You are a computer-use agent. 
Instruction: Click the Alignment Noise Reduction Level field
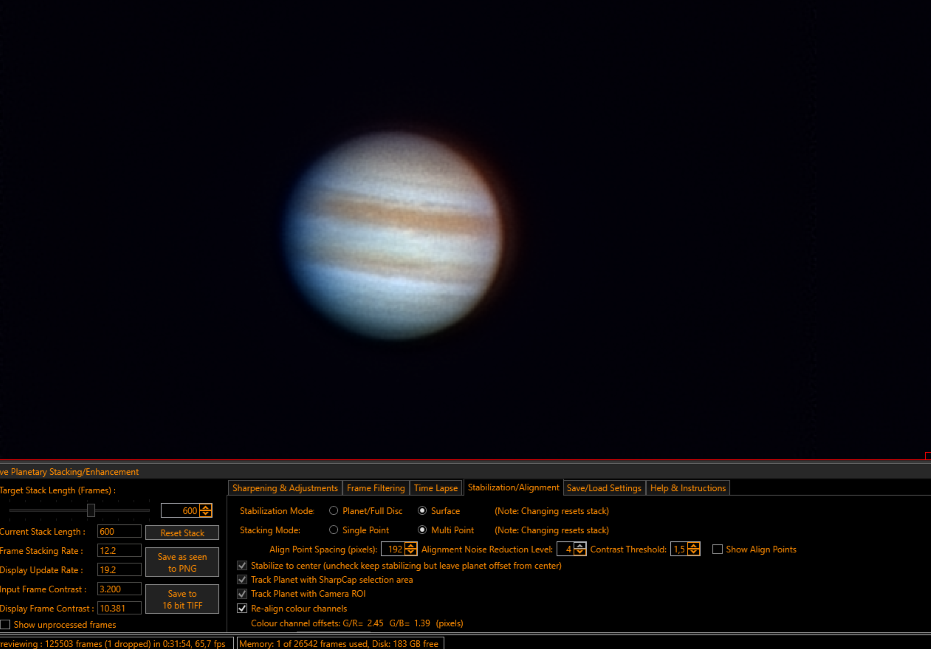point(565,549)
